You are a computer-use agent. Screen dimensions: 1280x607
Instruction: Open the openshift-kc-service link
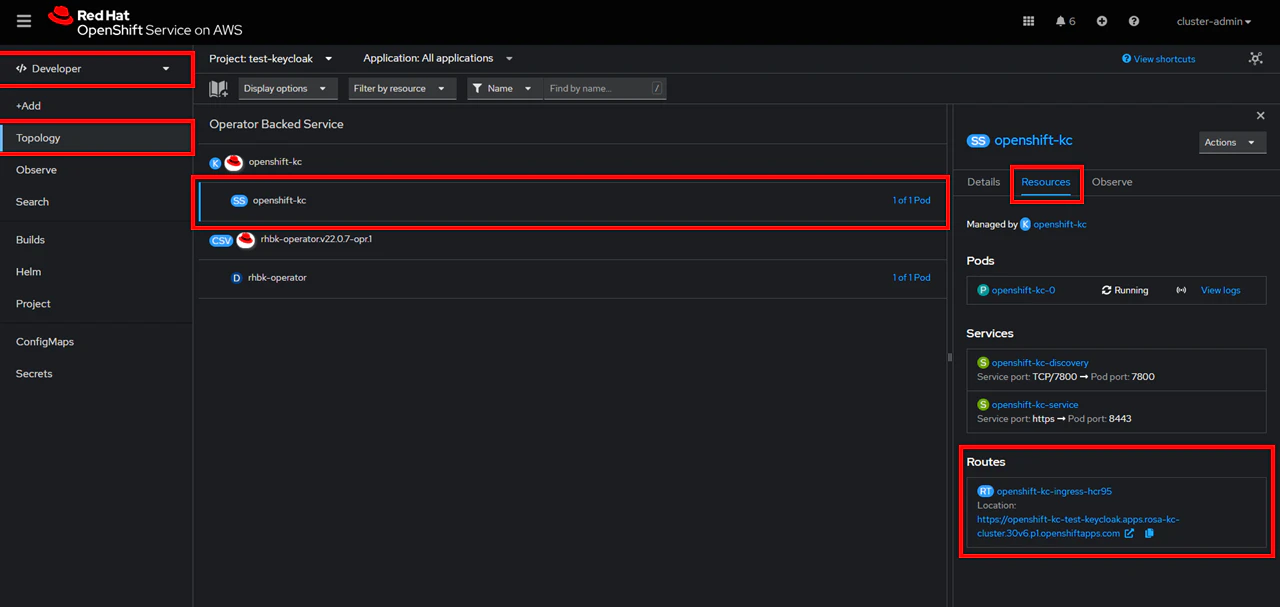(1035, 405)
